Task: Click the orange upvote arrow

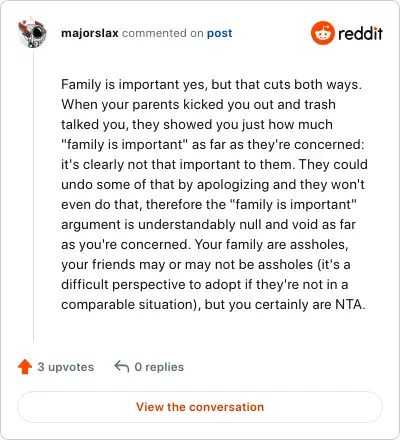Action: pyautogui.click(x=25, y=367)
